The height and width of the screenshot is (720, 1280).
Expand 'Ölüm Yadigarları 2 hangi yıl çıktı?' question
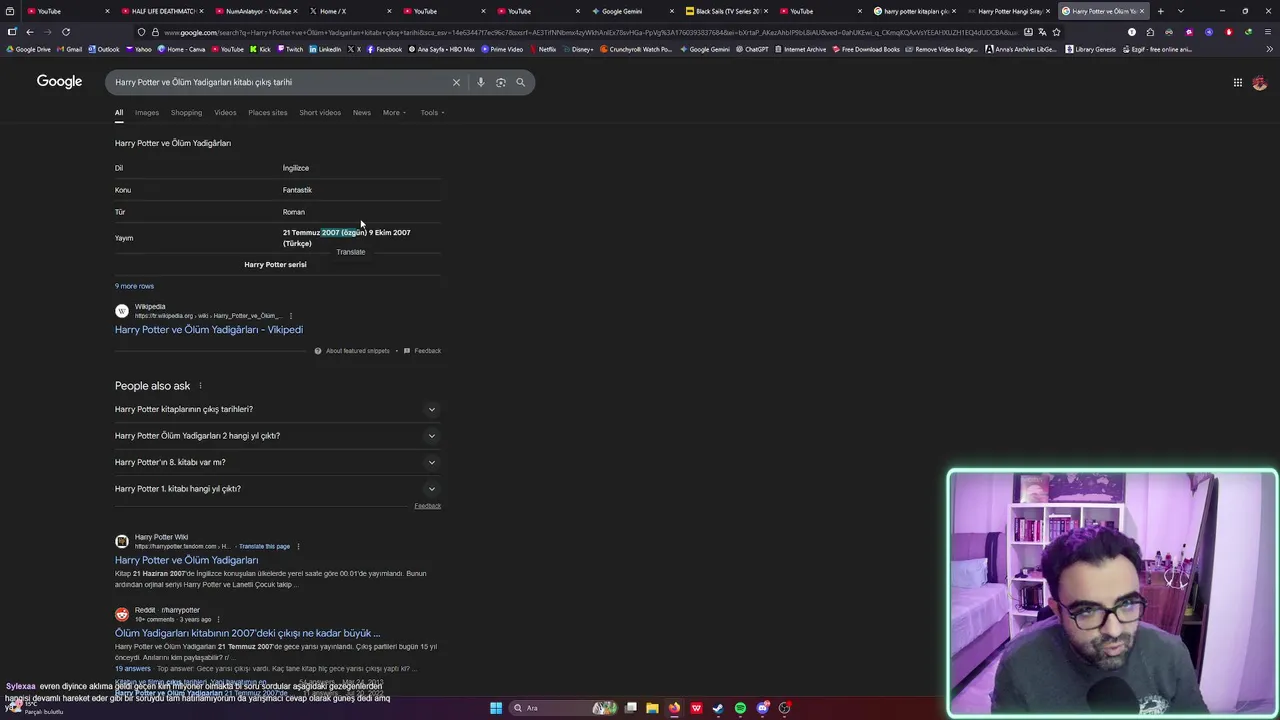[278, 436]
